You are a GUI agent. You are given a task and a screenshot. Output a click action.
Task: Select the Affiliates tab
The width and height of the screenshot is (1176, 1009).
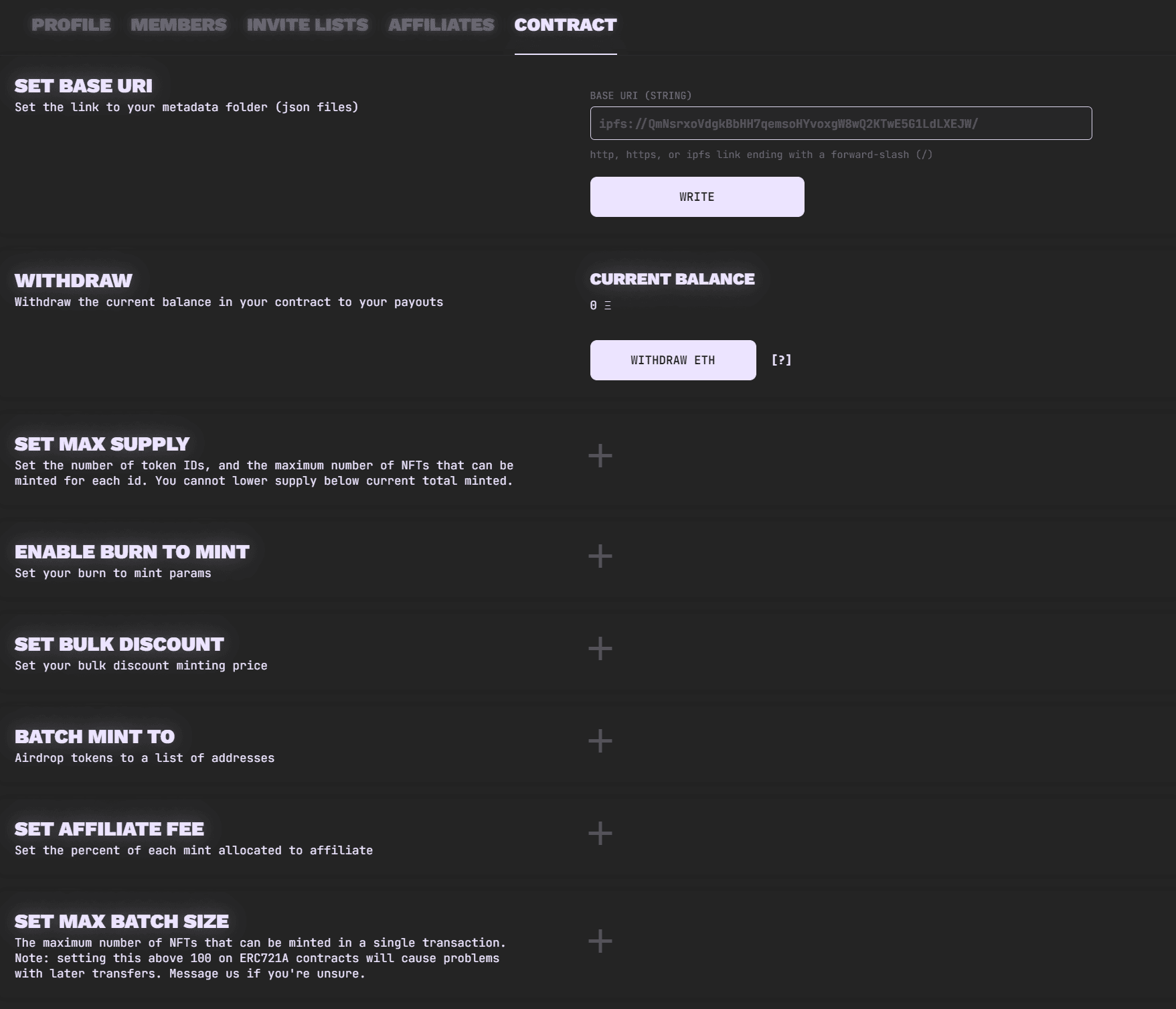click(x=441, y=25)
